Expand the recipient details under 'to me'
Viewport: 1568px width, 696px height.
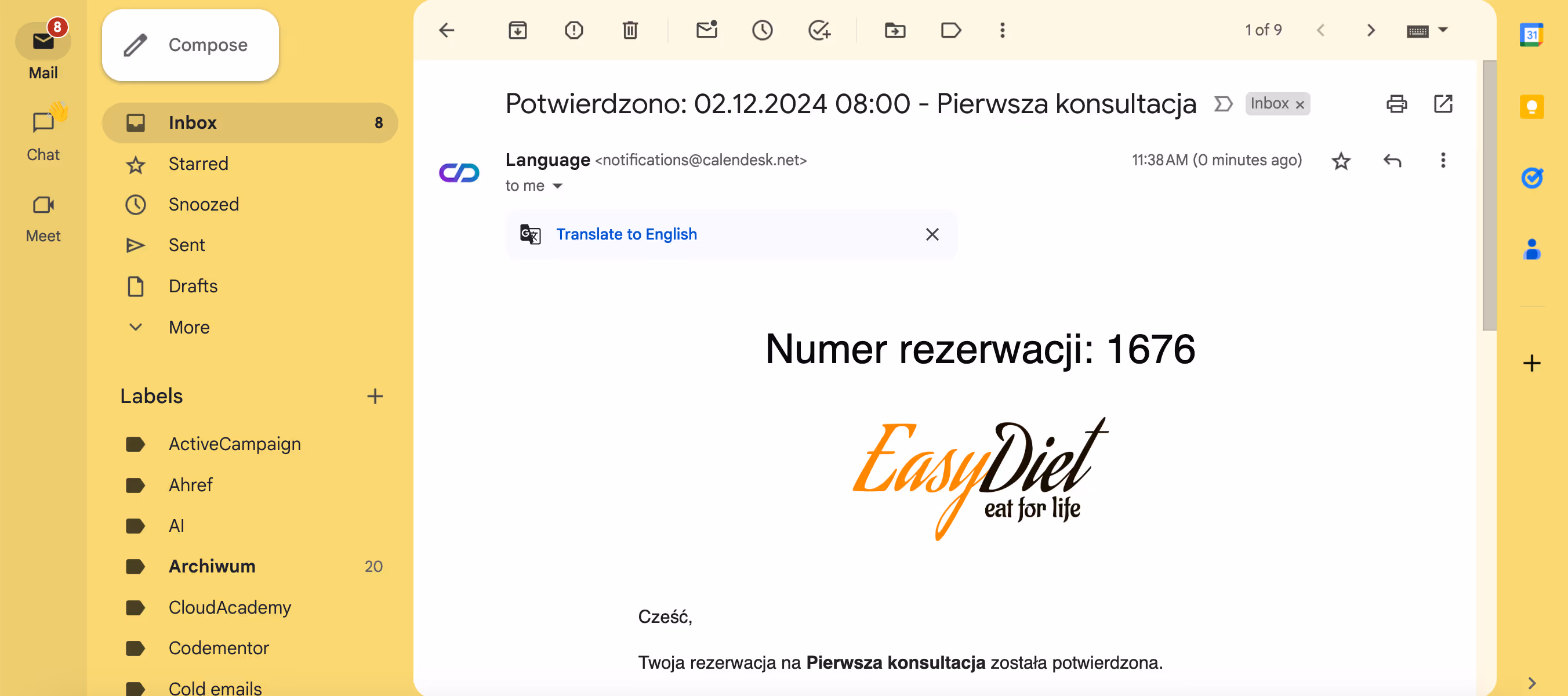pos(558,186)
